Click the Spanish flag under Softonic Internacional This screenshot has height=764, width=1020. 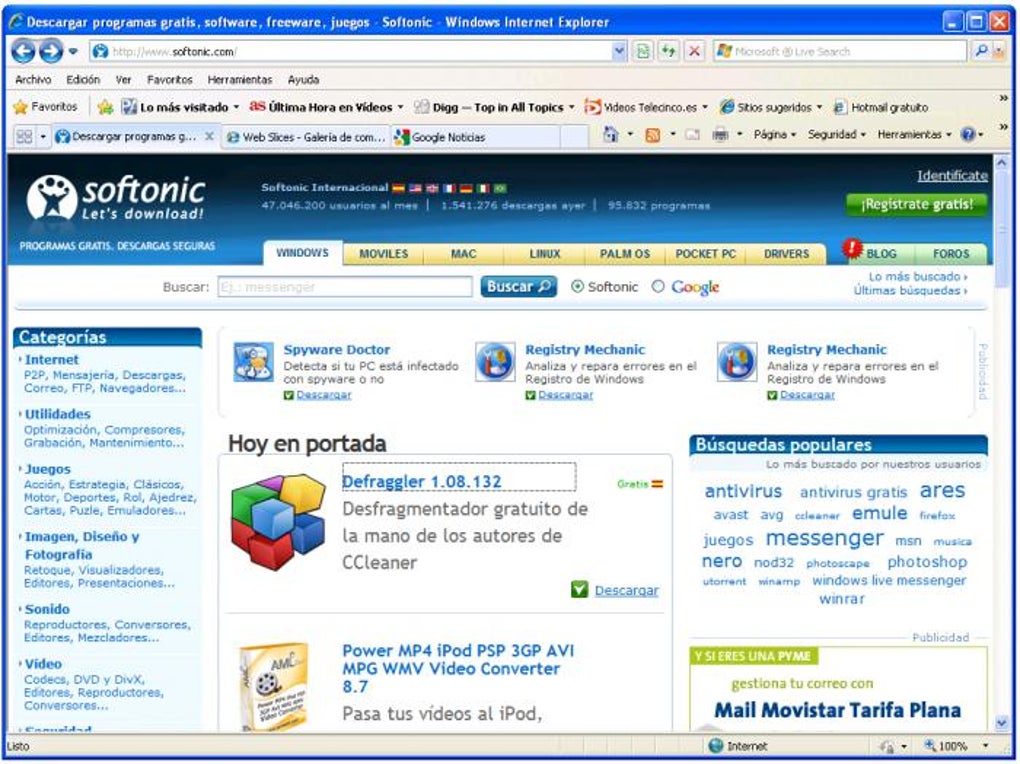point(398,188)
